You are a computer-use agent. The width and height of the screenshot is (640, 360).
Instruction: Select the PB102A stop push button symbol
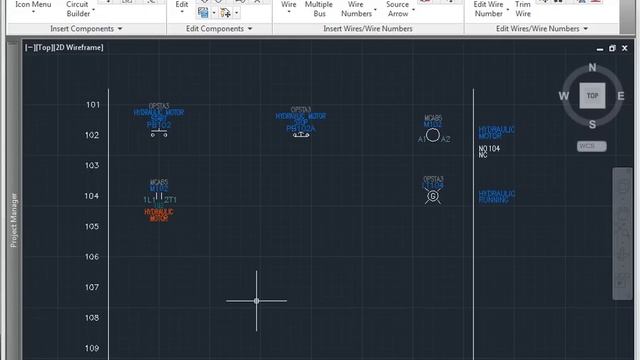pyautogui.click(x=301, y=135)
